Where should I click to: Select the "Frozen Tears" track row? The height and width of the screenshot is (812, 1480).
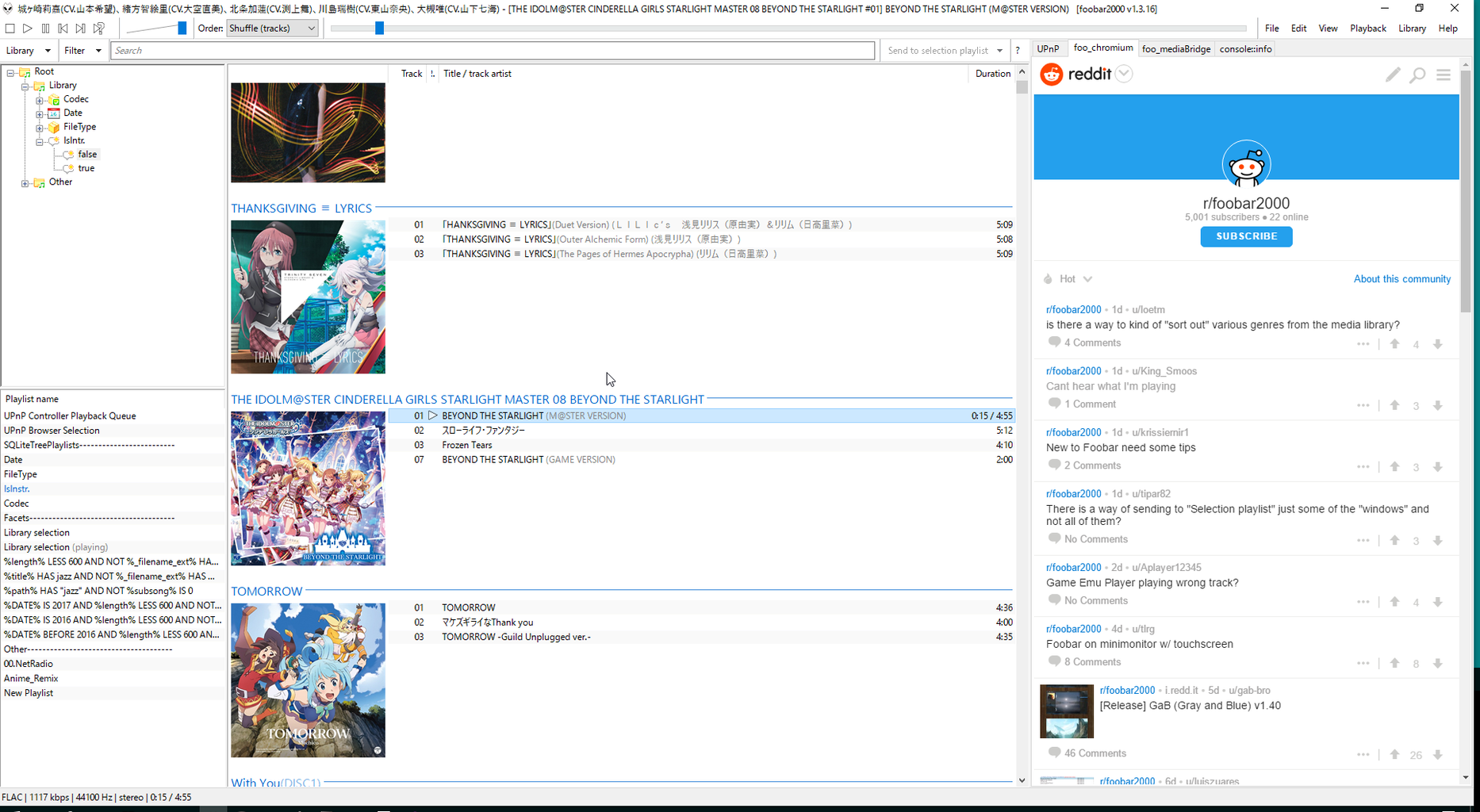click(701, 446)
